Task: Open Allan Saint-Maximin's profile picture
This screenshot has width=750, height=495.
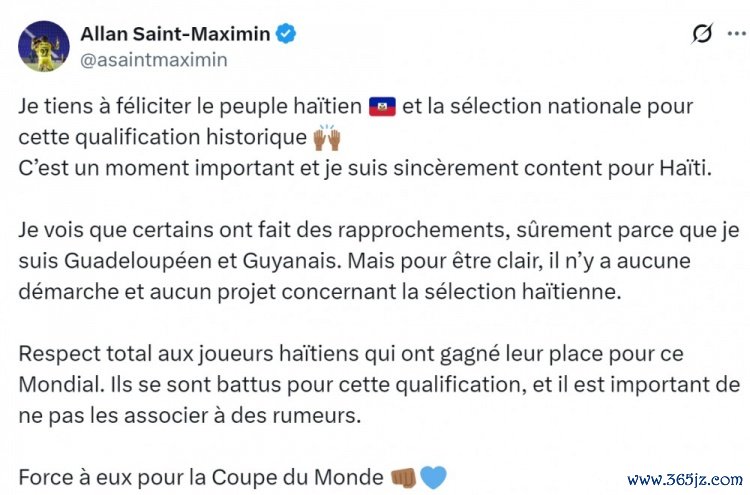Action: pos(40,45)
